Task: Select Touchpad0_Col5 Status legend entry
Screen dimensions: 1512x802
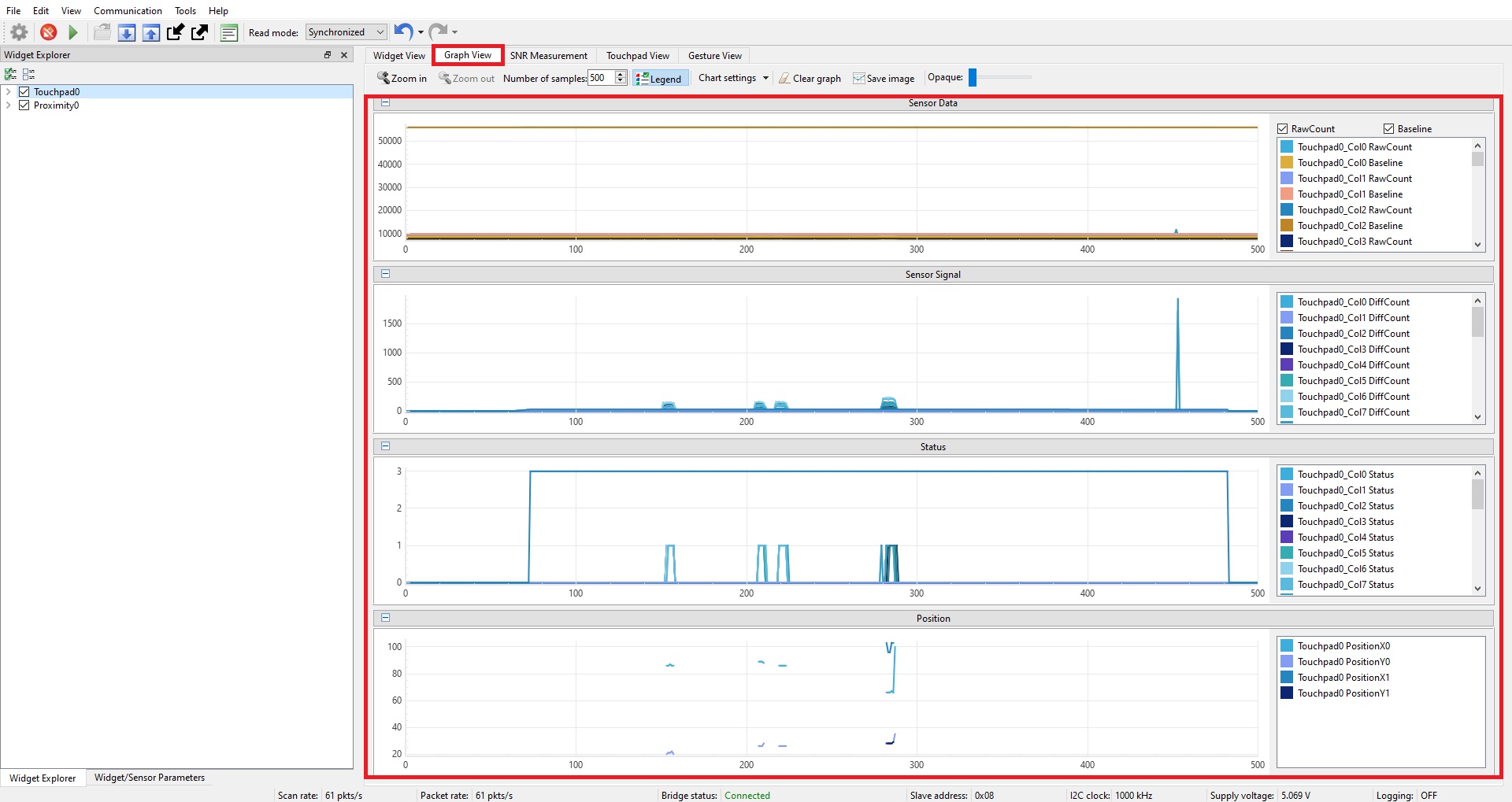Action: pyautogui.click(x=1345, y=553)
